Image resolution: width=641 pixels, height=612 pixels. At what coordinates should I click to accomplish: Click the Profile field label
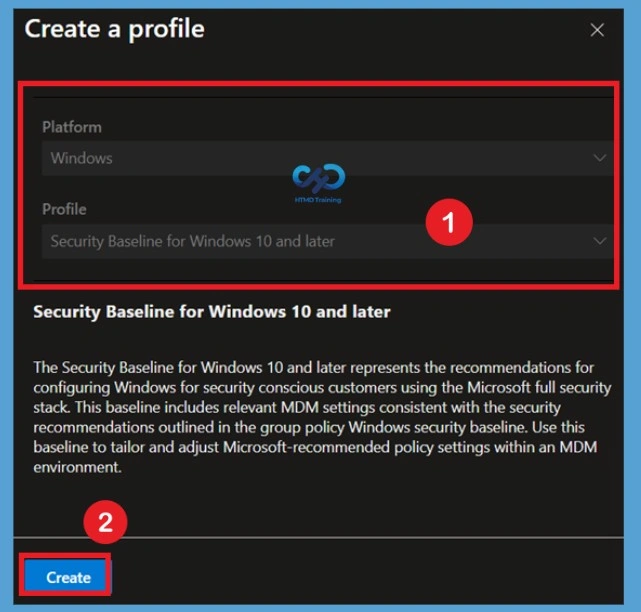pyautogui.click(x=65, y=209)
